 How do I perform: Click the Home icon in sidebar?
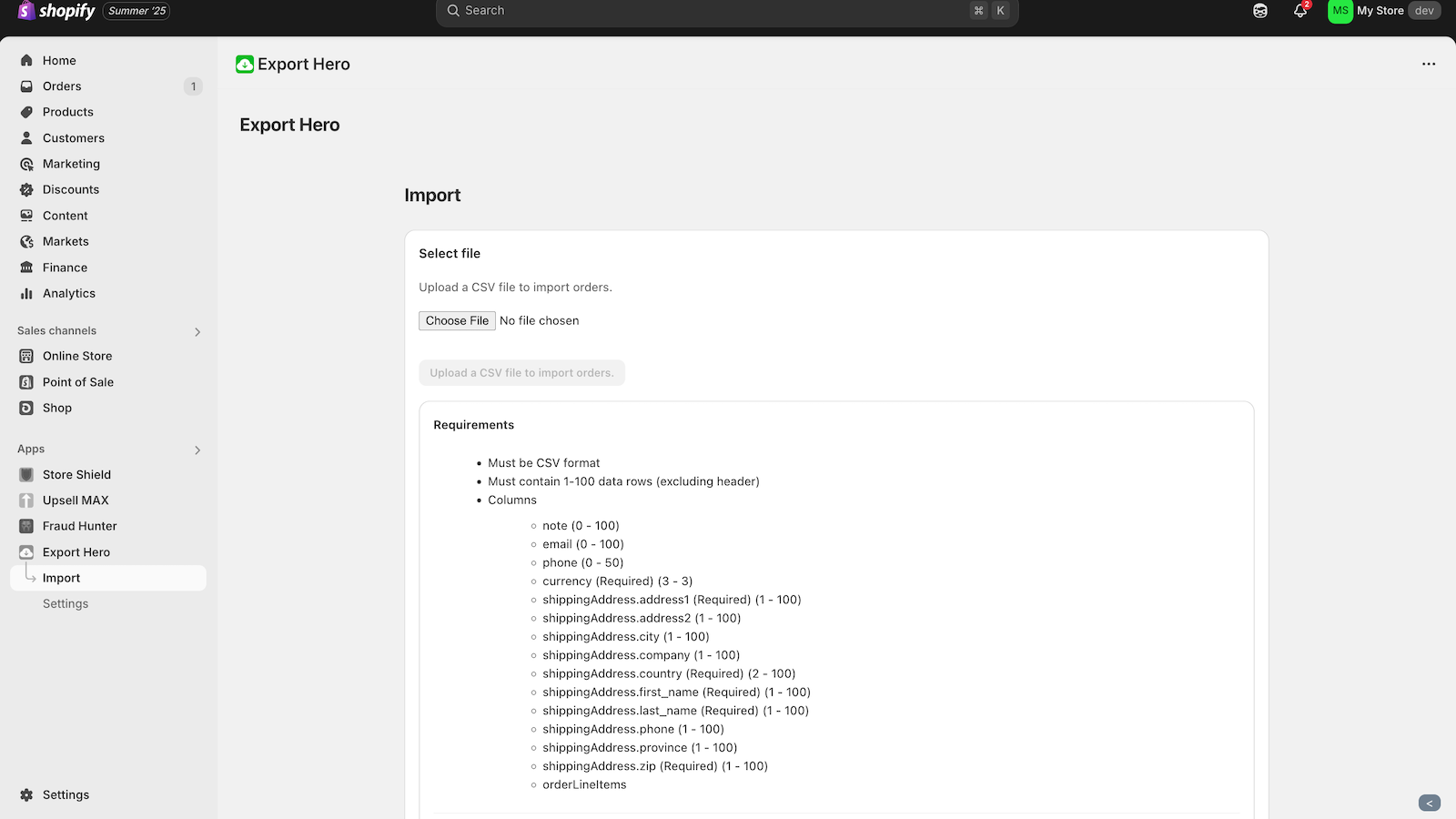pos(26,61)
